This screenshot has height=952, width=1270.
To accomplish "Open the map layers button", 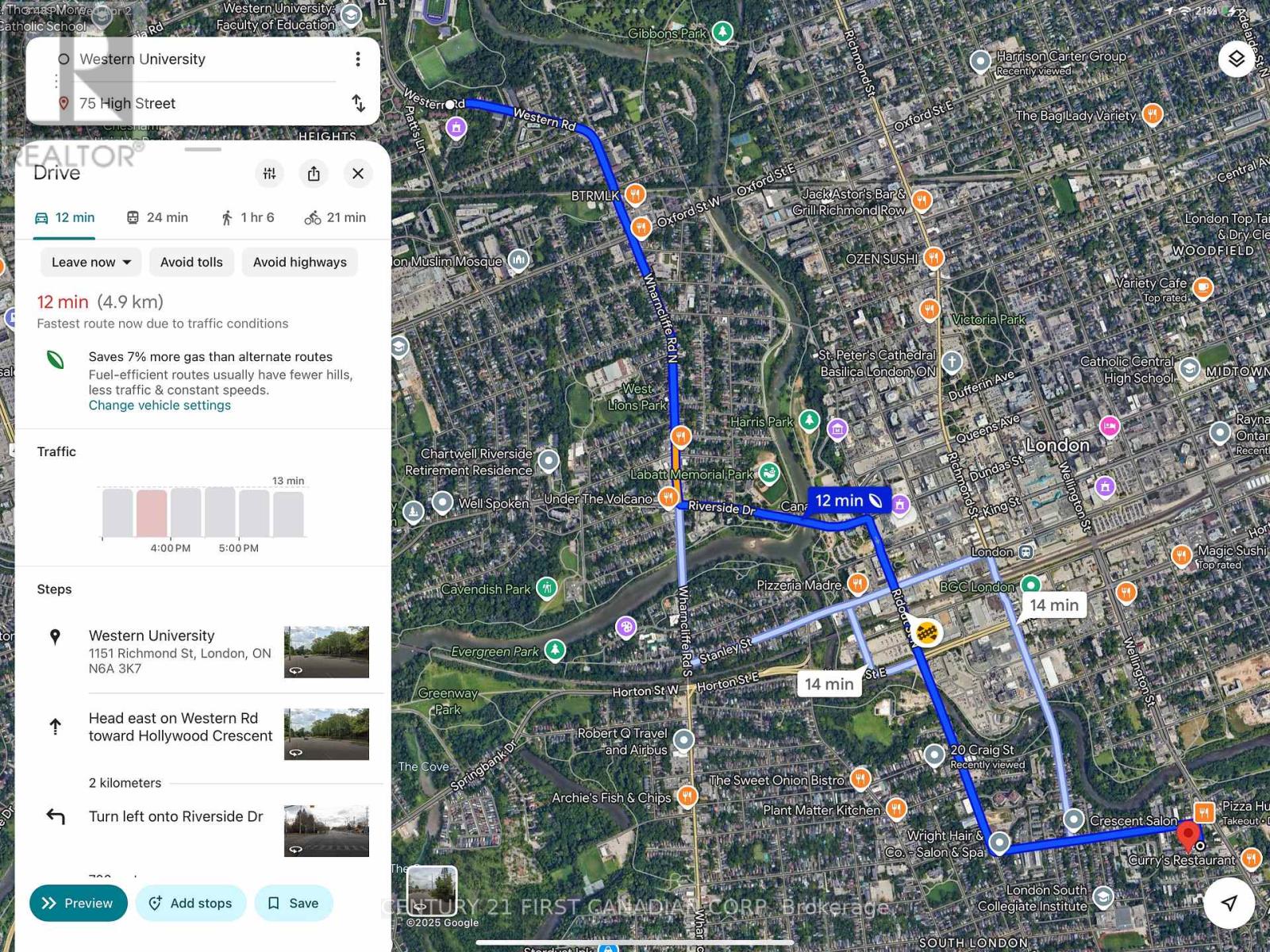I will [1237, 59].
